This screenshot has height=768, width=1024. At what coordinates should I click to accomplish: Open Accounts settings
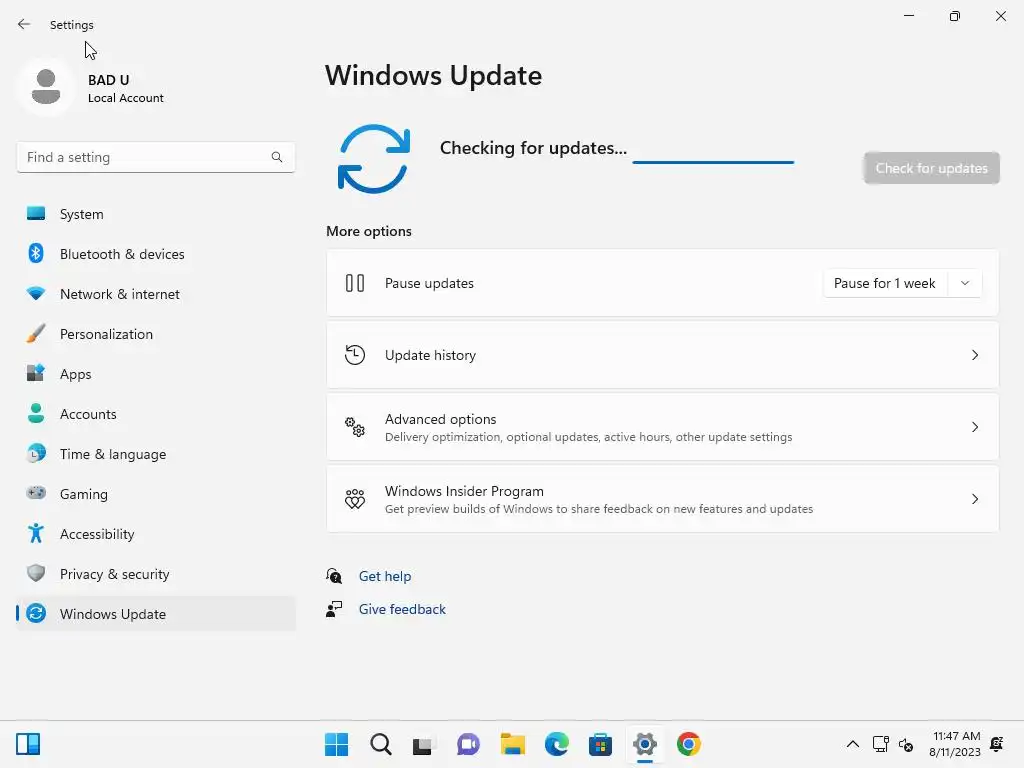point(156,413)
